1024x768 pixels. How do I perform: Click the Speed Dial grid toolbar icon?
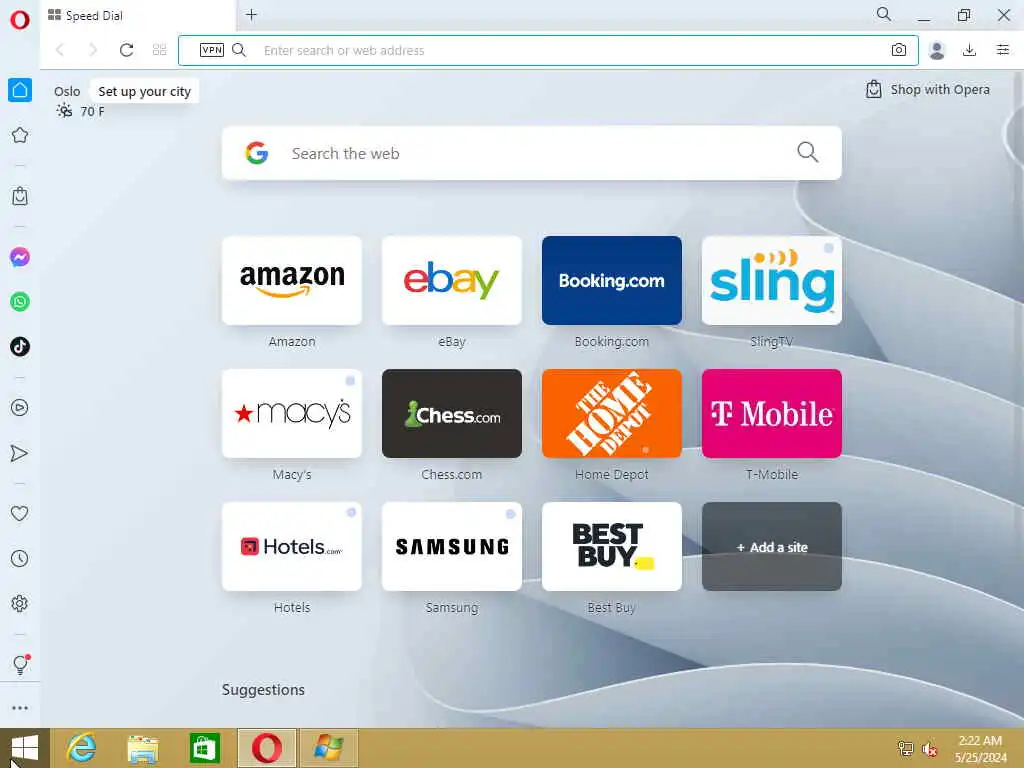[159, 50]
